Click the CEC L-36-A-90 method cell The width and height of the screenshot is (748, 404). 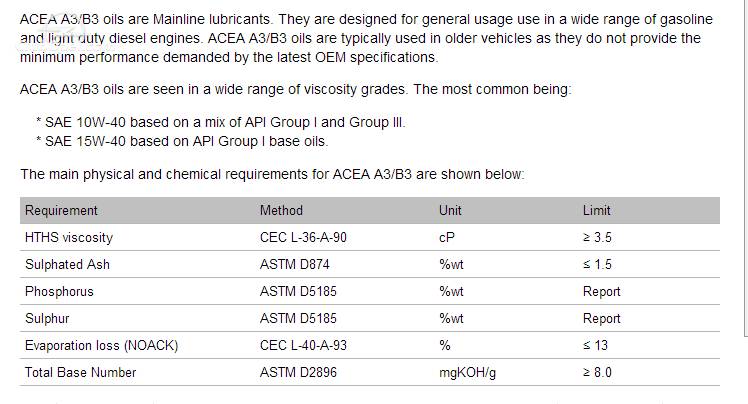pos(303,238)
